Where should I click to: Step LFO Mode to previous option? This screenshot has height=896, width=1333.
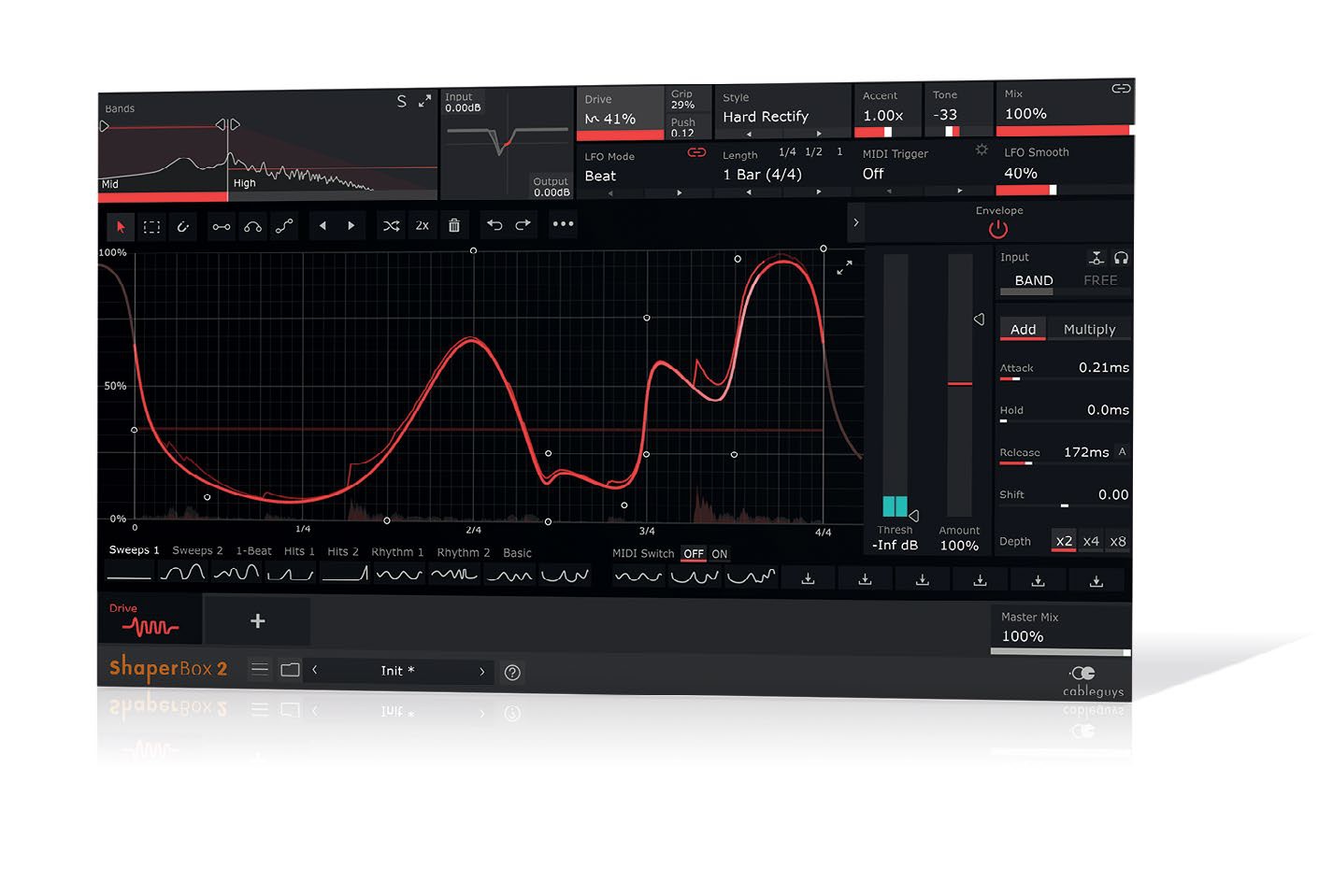click(610, 193)
